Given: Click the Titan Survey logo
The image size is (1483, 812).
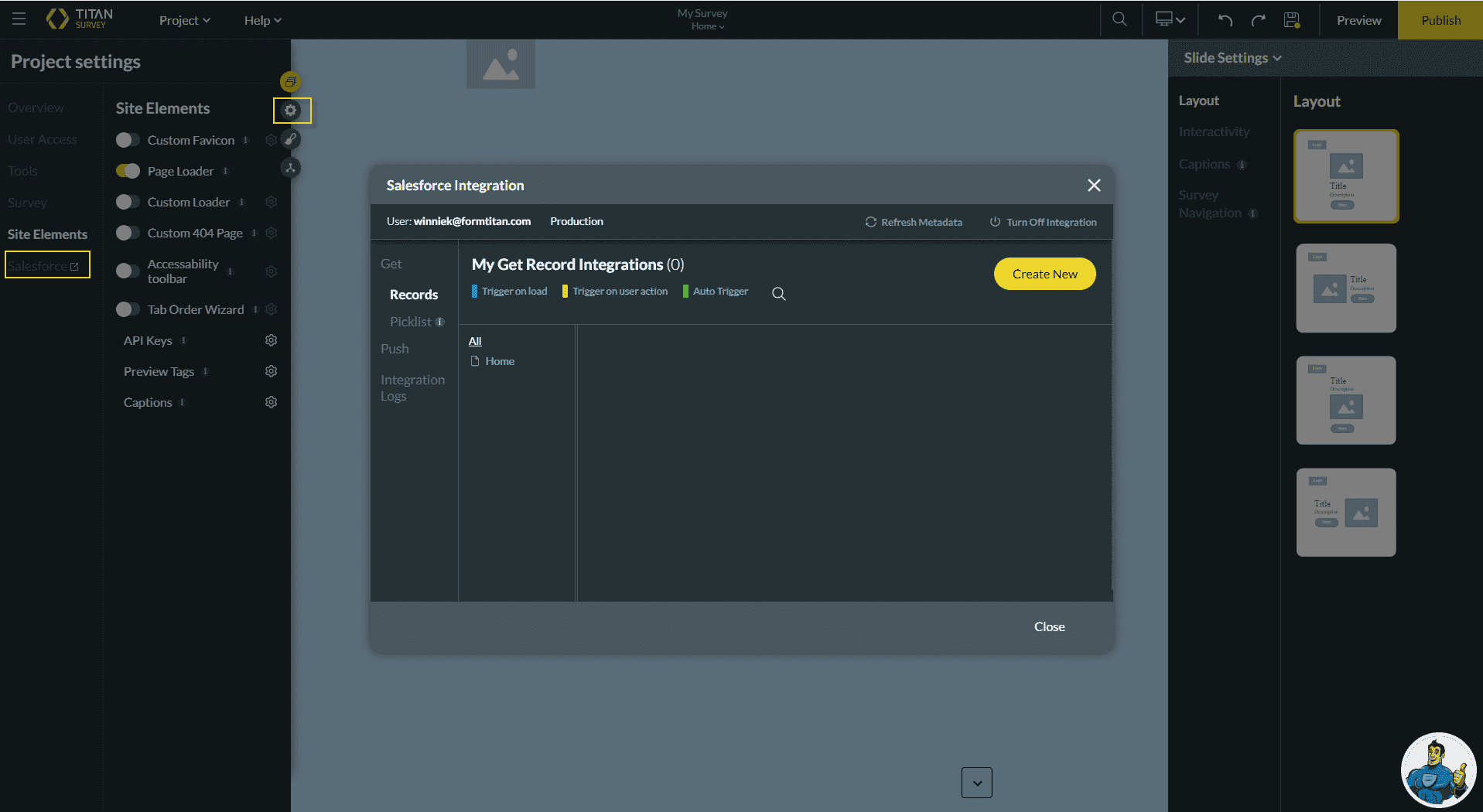Looking at the screenshot, I should coord(80,19).
